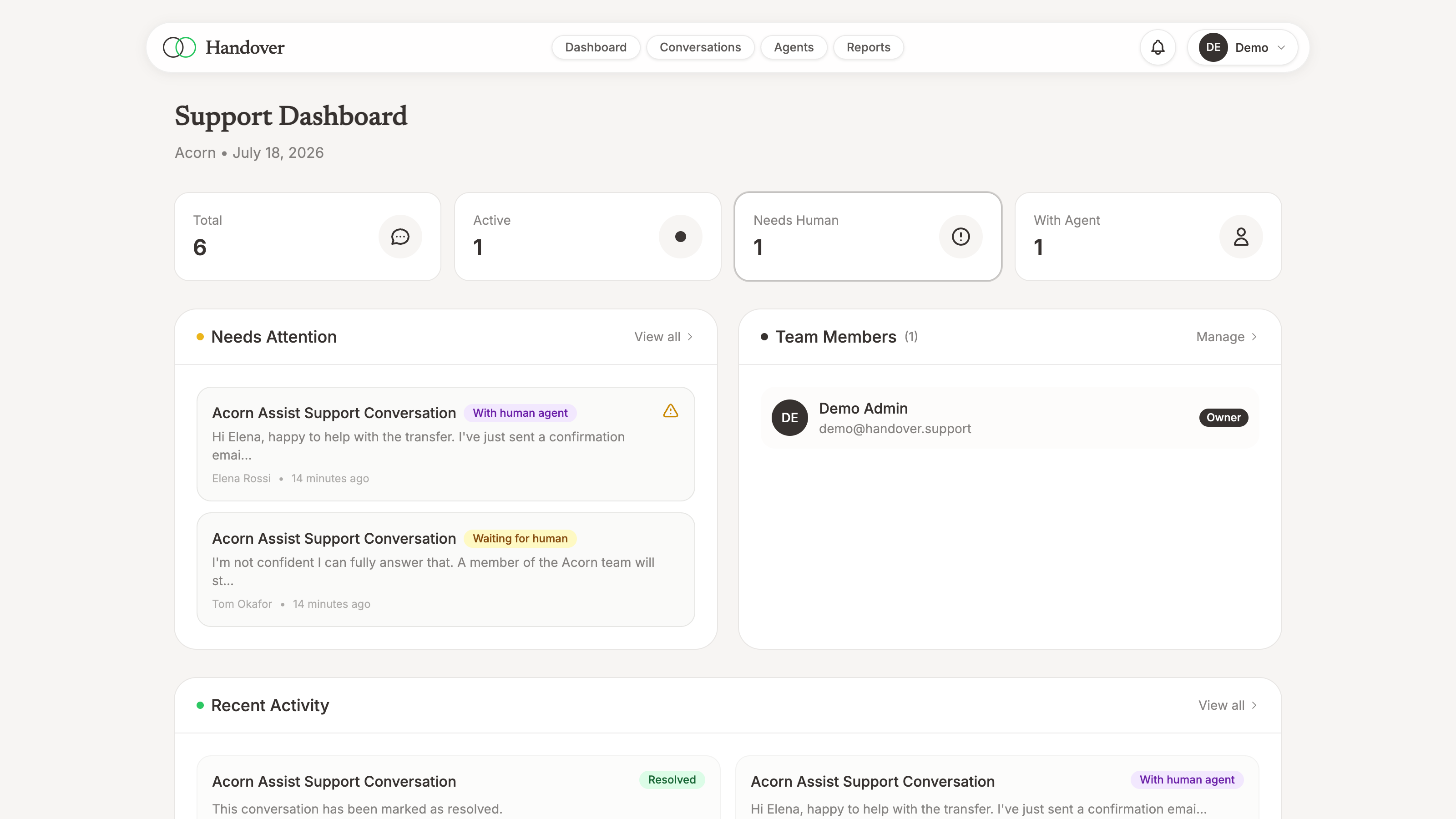The height and width of the screenshot is (819, 1456).
Task: Click the Owner badge
Action: coord(1223,418)
